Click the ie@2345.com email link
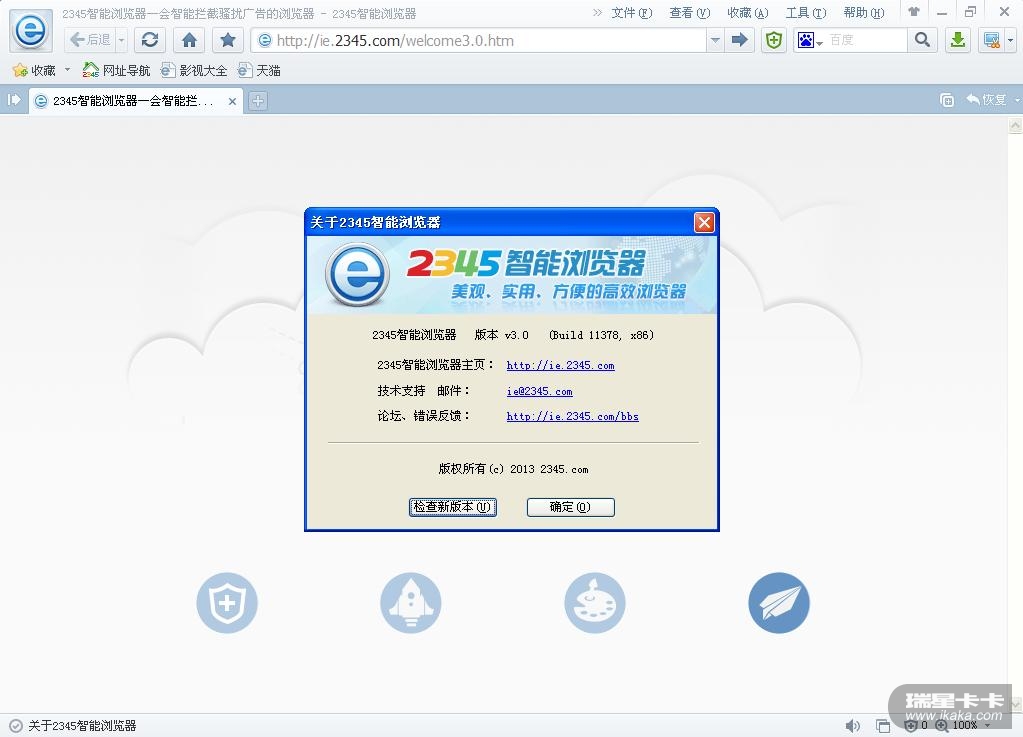This screenshot has height=737, width=1023. point(540,391)
